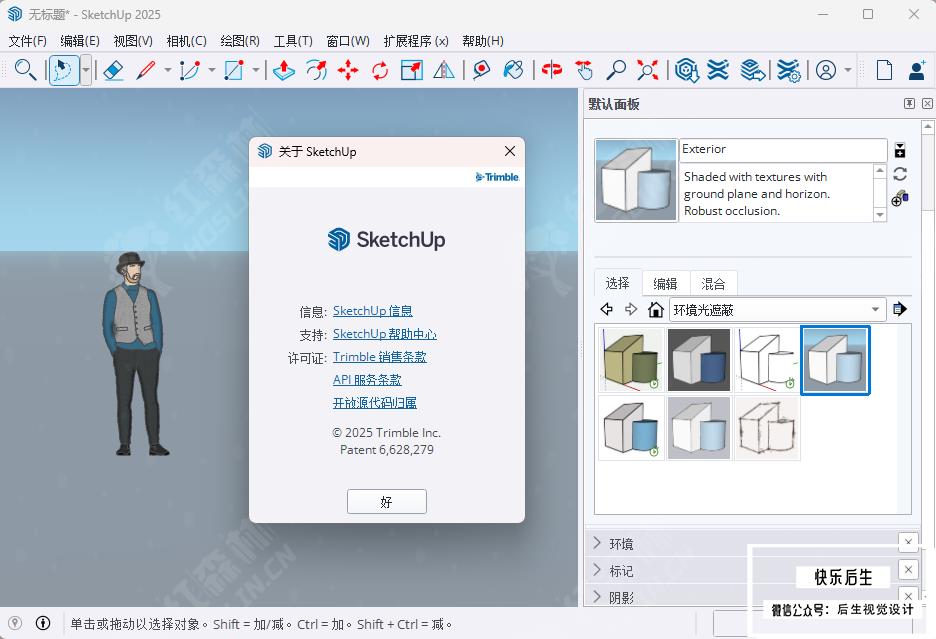Select the Lasso Select tool
This screenshot has width=936, height=639.
click(x=63, y=70)
